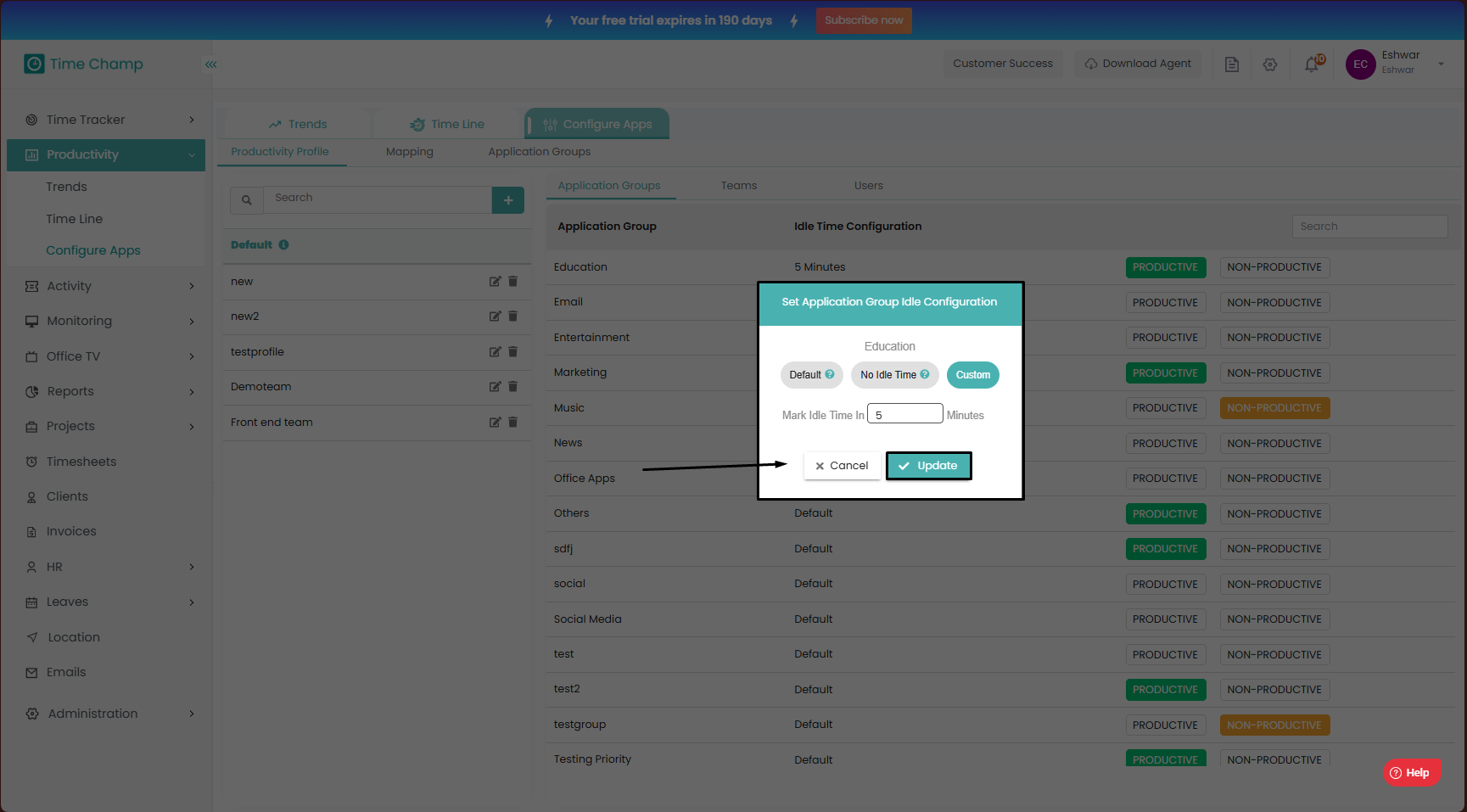
Task: Mark Music group as Non-Productive
Action: (1274, 408)
